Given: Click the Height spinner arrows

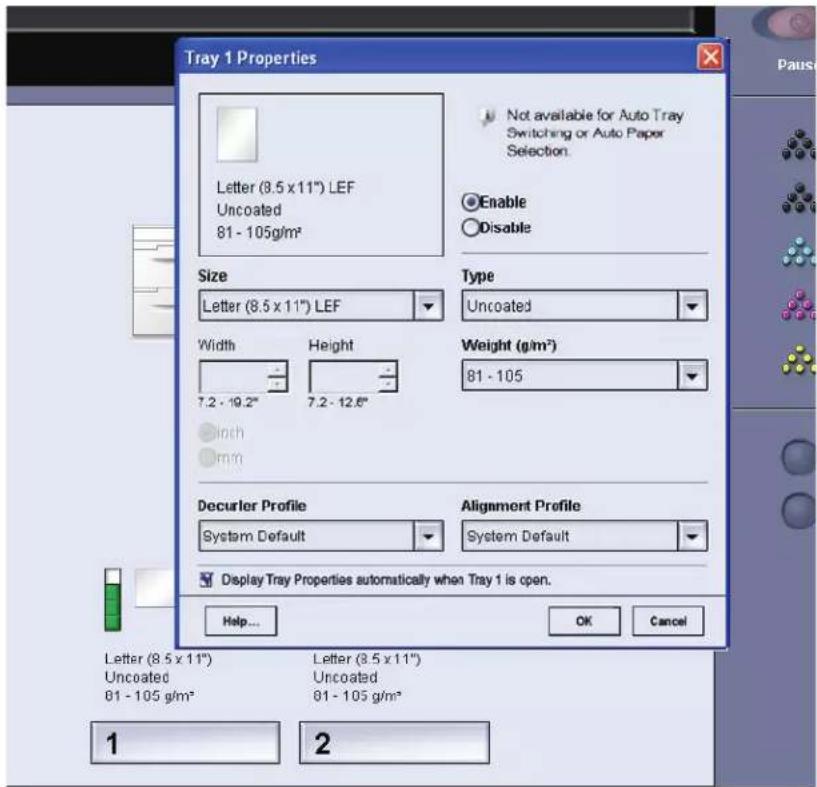Looking at the screenshot, I should point(387,377).
